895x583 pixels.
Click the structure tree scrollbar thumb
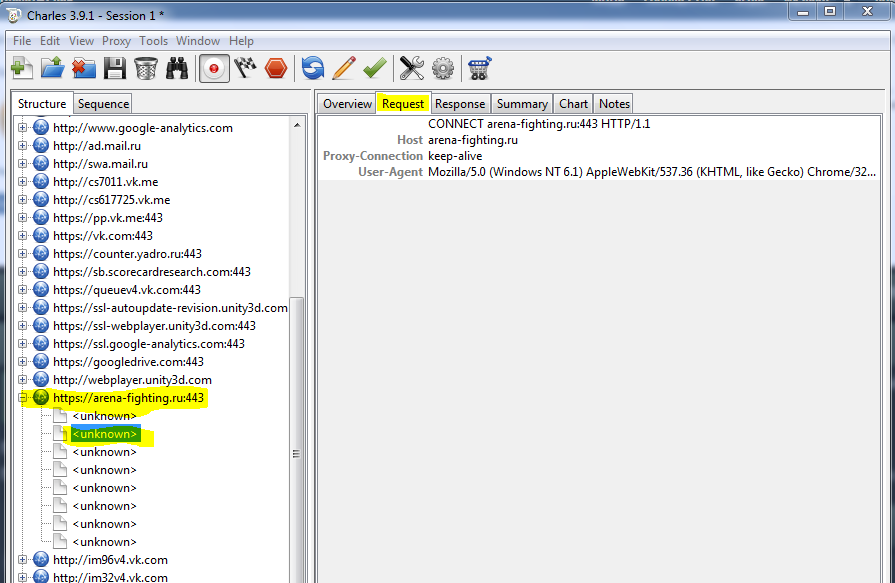(297, 440)
